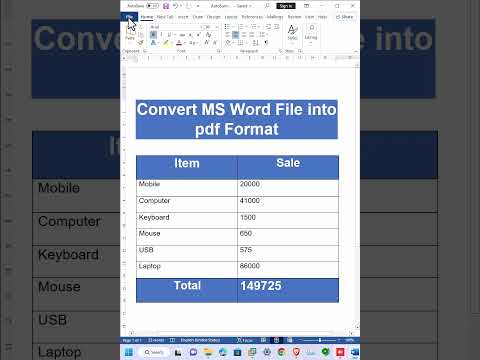Click the Paste button

[x=130, y=33]
